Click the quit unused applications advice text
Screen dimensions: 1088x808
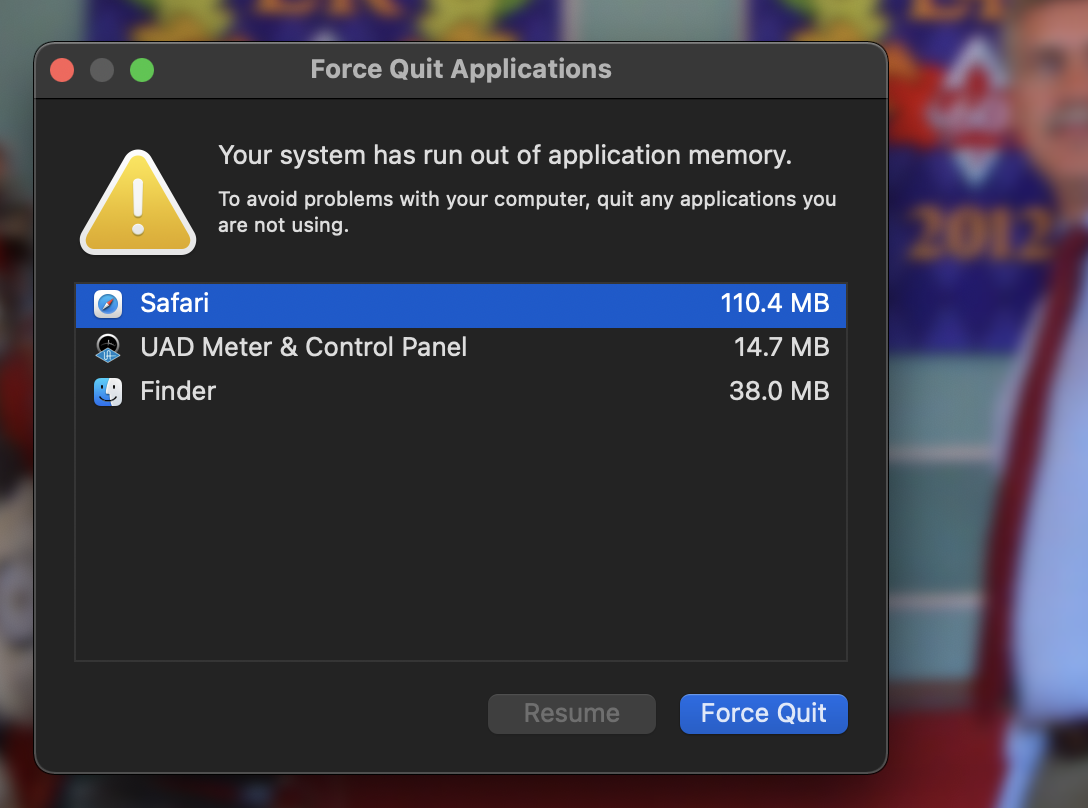[527, 211]
